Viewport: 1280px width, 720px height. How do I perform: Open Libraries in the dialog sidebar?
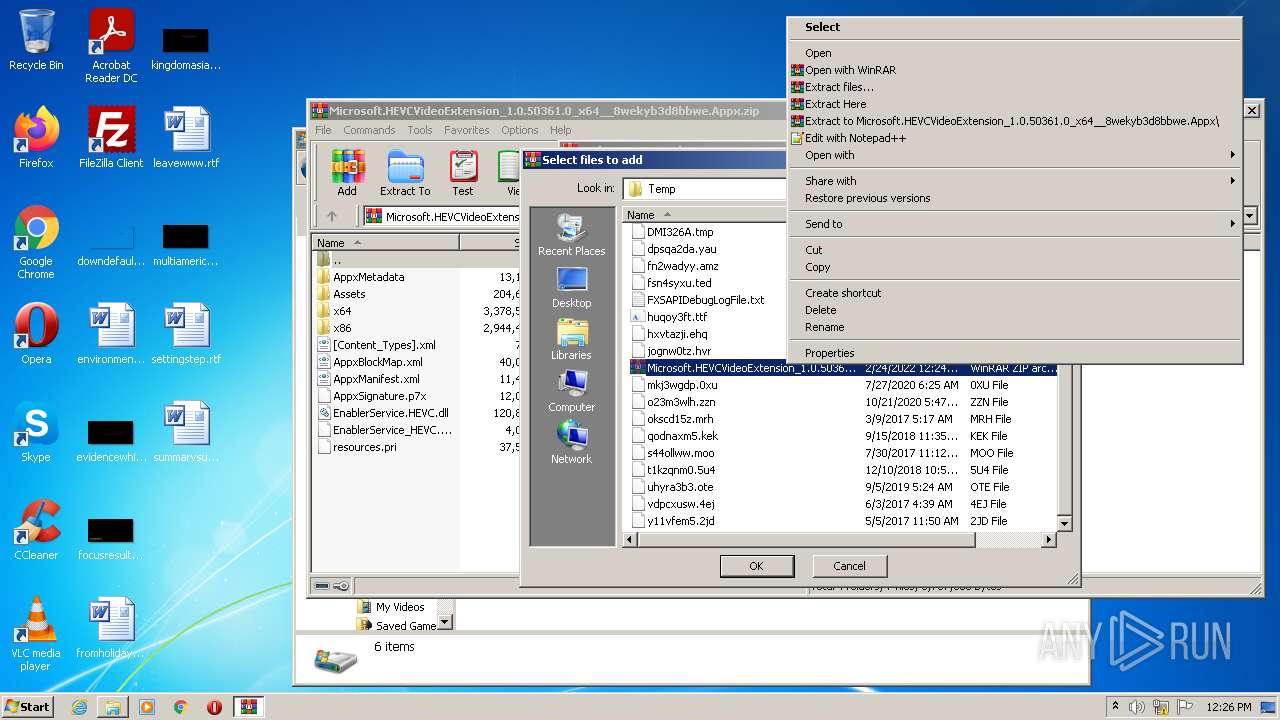click(x=572, y=339)
